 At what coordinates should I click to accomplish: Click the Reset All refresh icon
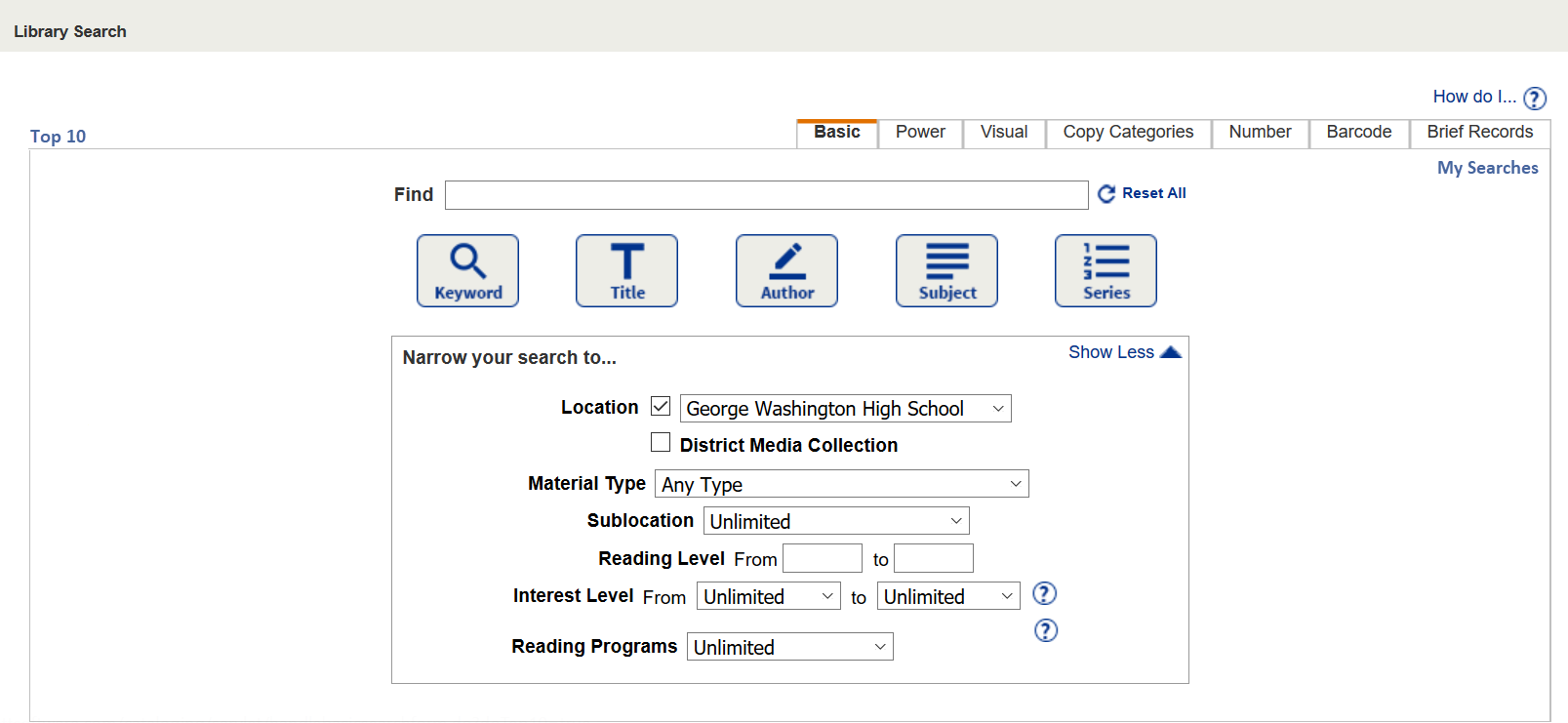[1106, 194]
